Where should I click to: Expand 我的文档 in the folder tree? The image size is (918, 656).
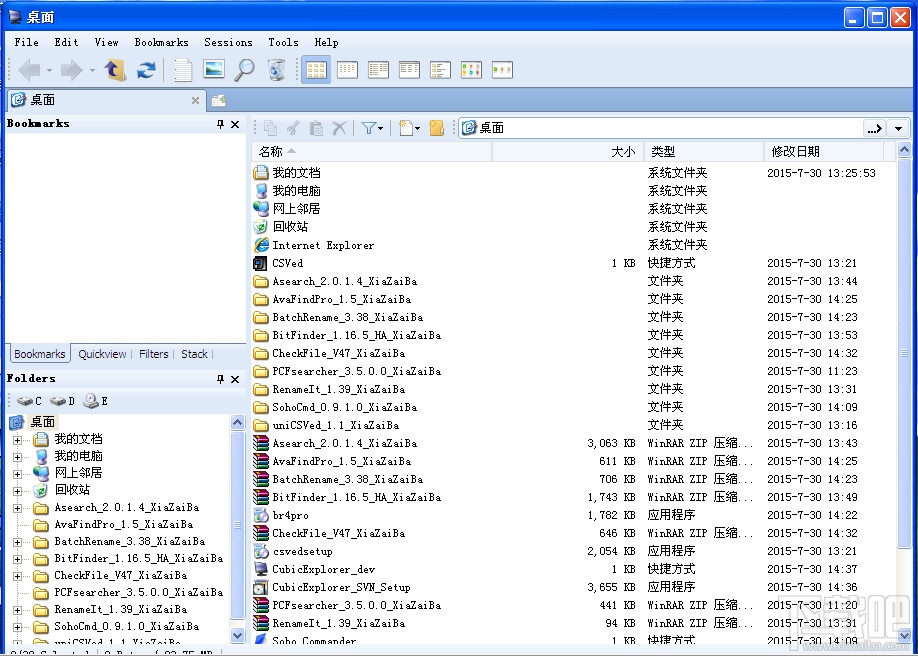tap(18, 440)
